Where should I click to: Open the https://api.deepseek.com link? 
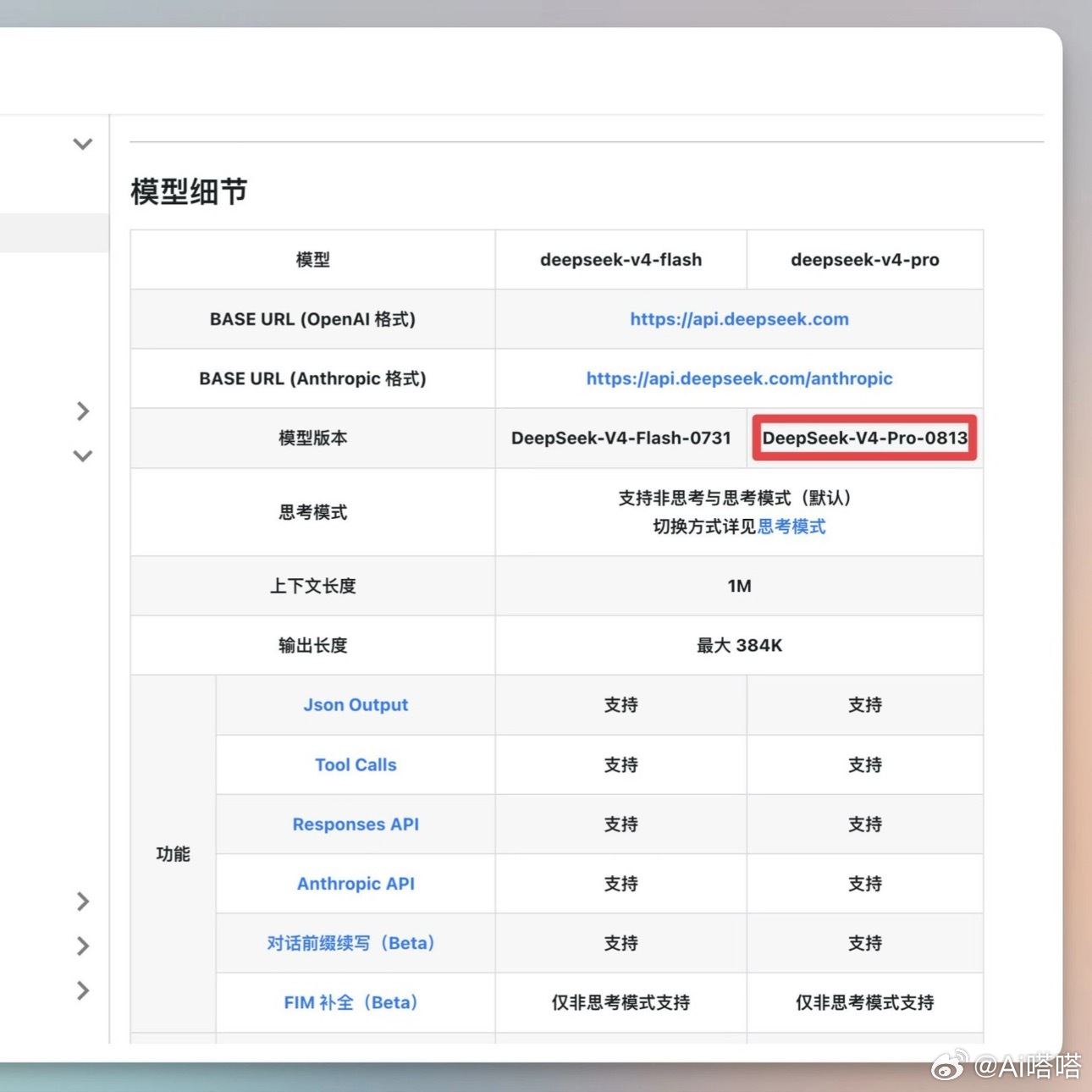click(x=739, y=319)
